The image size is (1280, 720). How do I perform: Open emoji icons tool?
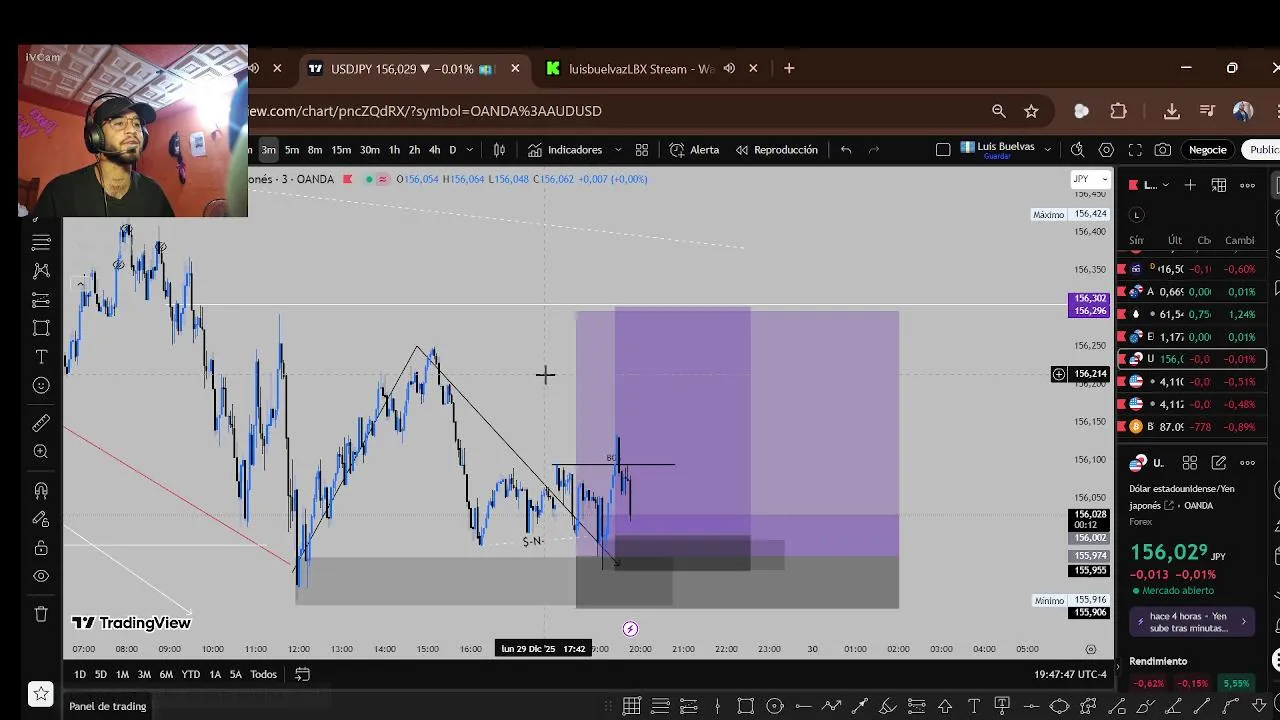[41, 386]
